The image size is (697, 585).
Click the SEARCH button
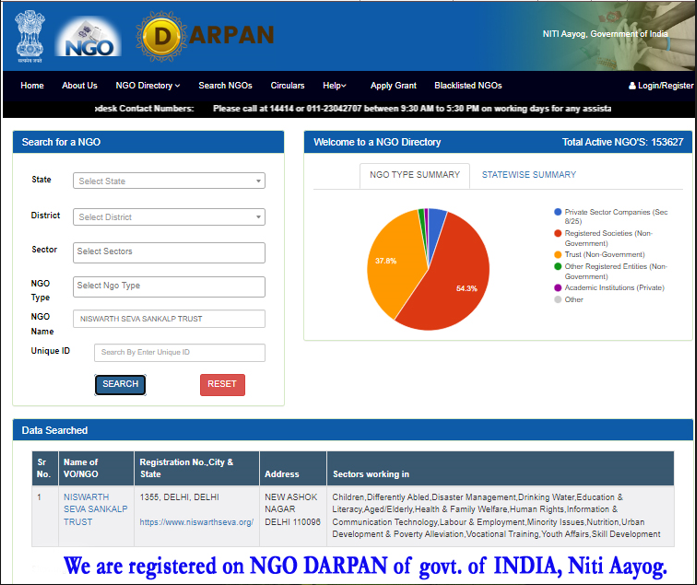[x=120, y=385]
